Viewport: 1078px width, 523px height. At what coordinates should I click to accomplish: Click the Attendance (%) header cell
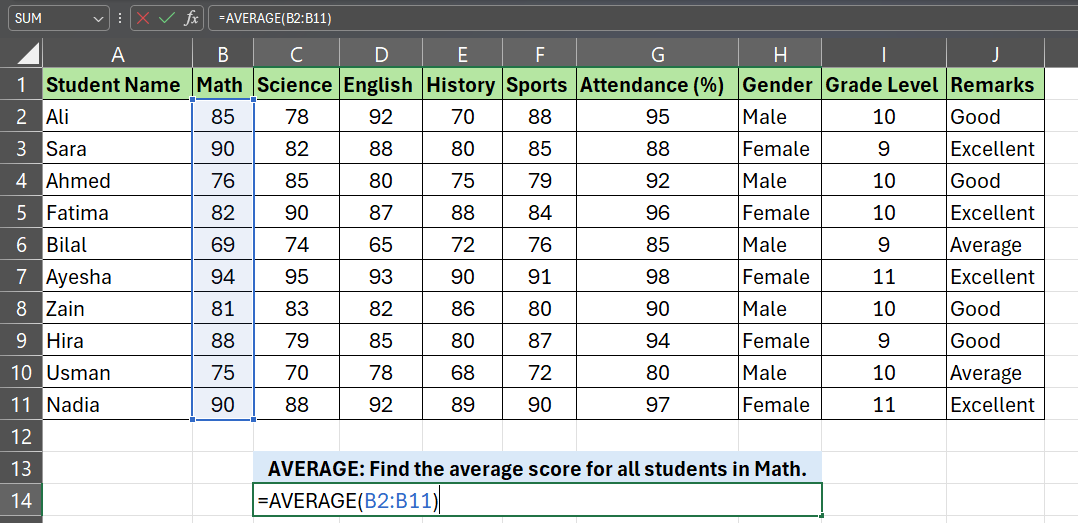pos(657,85)
